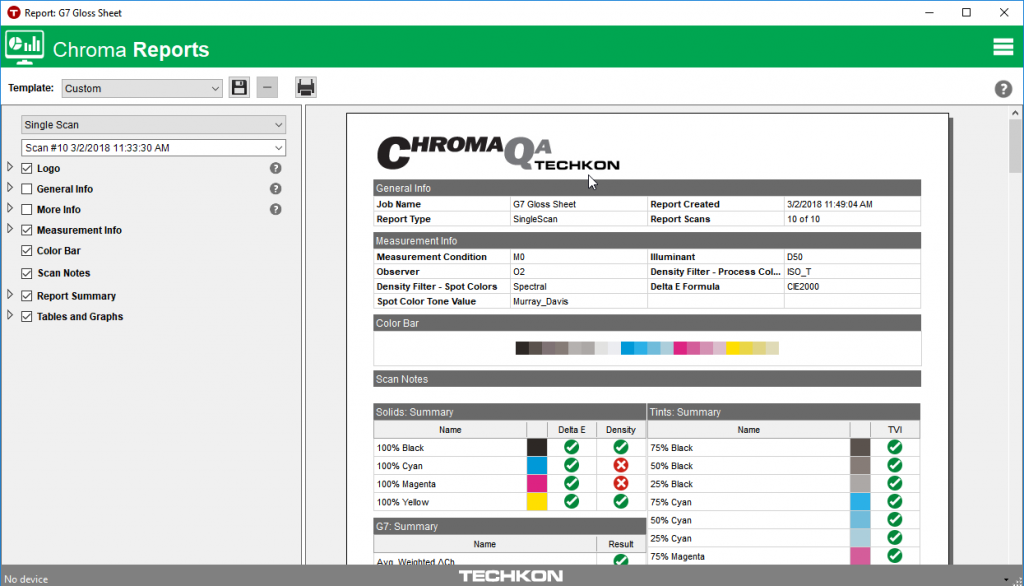Click the remove template minus button
The width and height of the screenshot is (1024, 586).
267,88
